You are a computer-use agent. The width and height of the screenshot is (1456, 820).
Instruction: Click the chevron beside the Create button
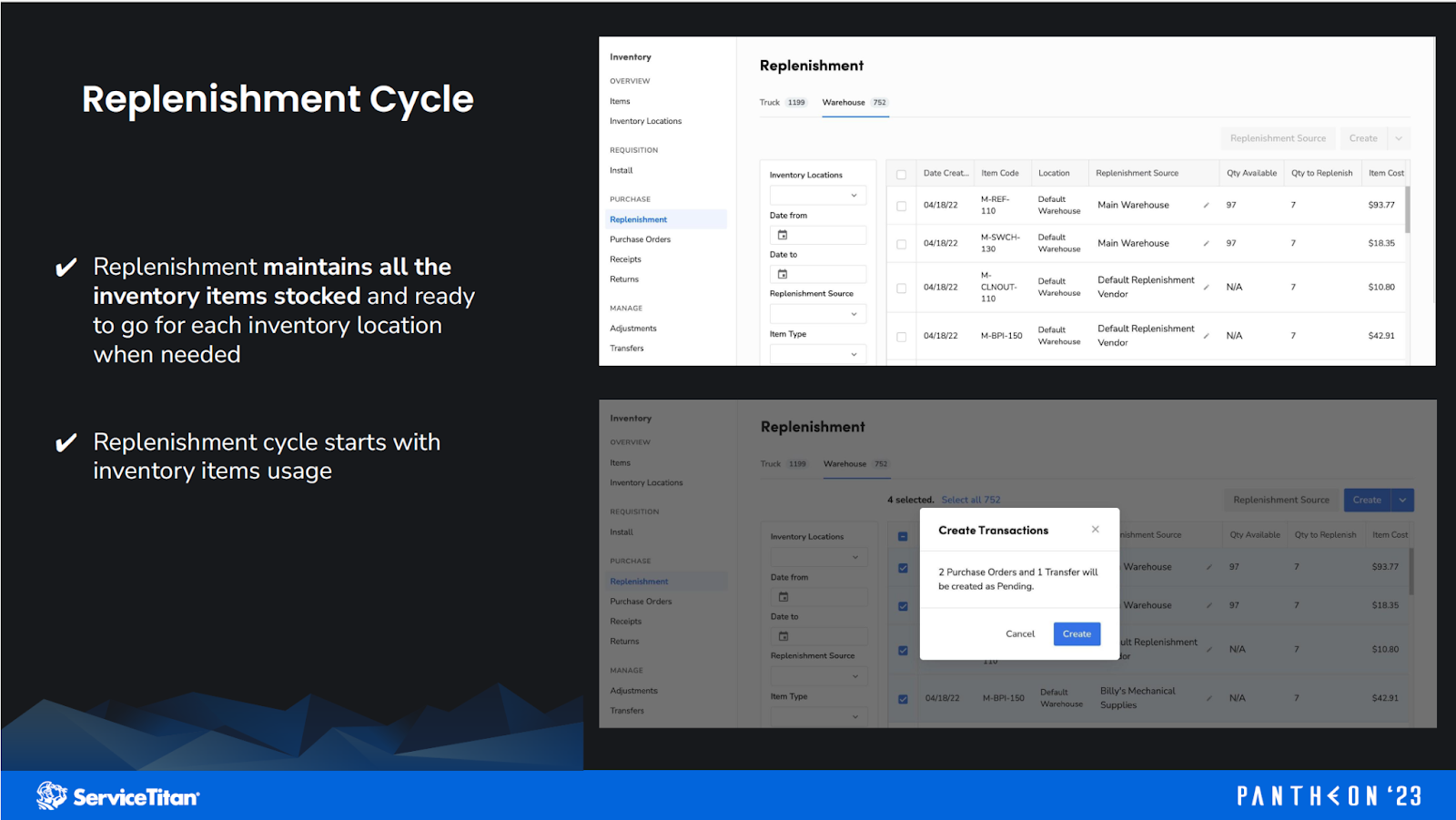point(1402,500)
